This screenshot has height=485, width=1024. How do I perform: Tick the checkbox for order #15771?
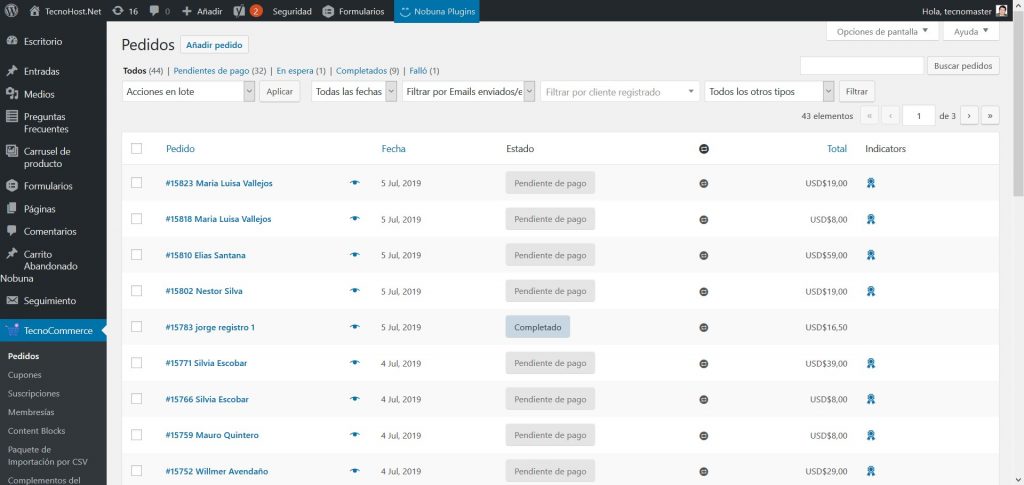[x=137, y=363]
